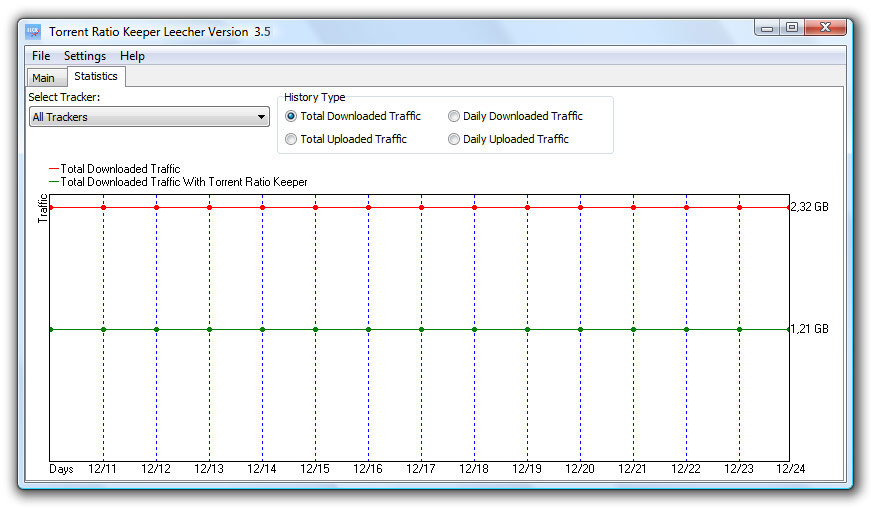Click the Traffic axis label
Screen dimensions: 871x509
pos(42,208)
